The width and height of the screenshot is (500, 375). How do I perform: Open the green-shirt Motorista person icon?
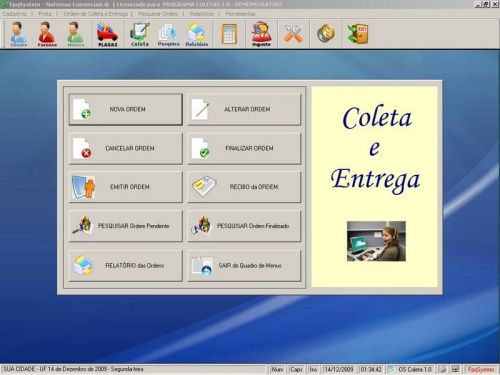[x=75, y=34]
